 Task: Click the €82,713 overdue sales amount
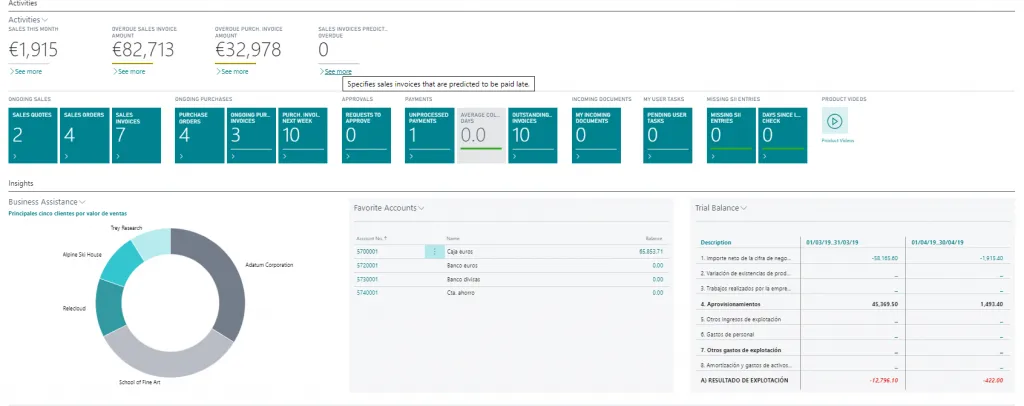click(143, 50)
